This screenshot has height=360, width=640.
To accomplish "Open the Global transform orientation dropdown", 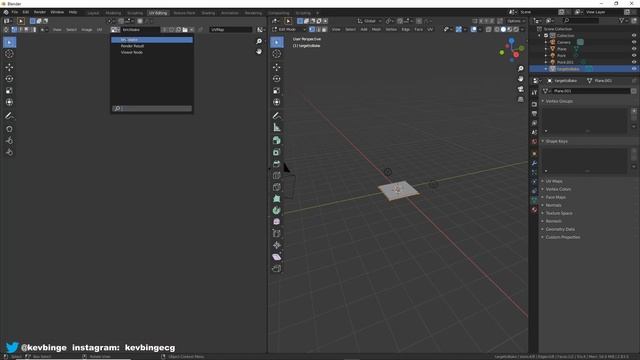I will click(369, 21).
